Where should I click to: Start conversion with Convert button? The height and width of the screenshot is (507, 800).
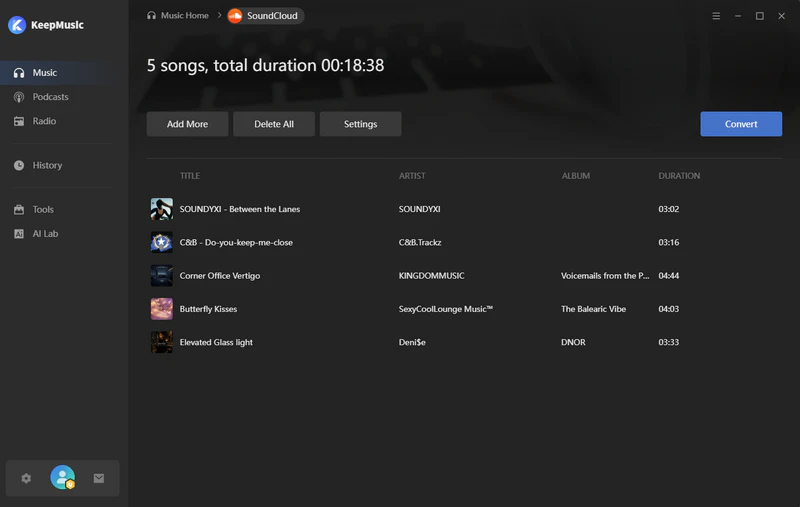click(x=741, y=124)
